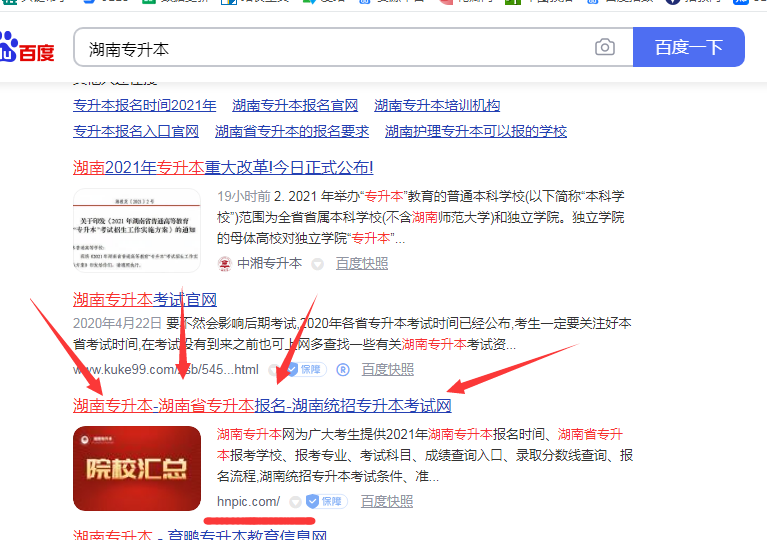767x540 pixels.
Task: Expand the dropdown arrow next to 中湘专升本
Action: point(317,264)
